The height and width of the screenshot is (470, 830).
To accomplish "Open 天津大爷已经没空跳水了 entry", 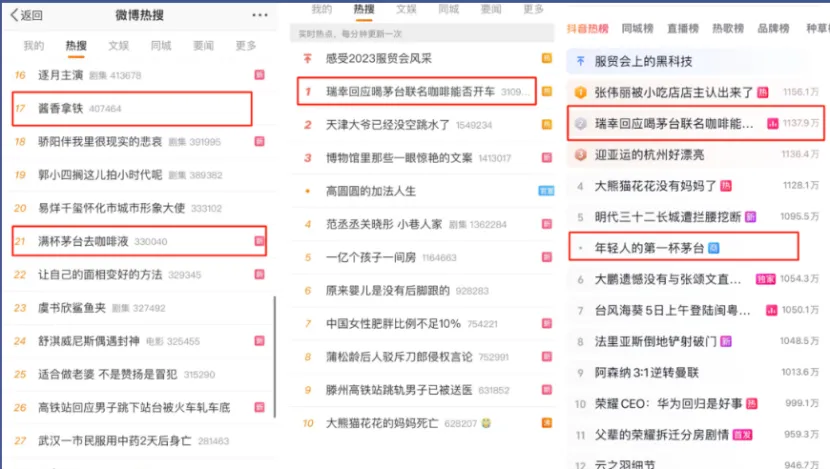I will point(380,125).
